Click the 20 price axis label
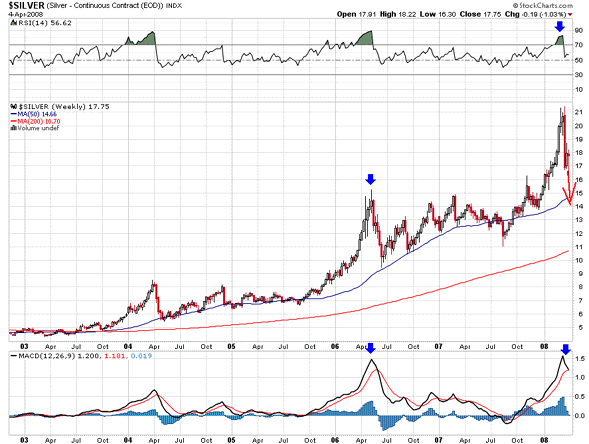The height and width of the screenshot is (444, 589). 579,126
